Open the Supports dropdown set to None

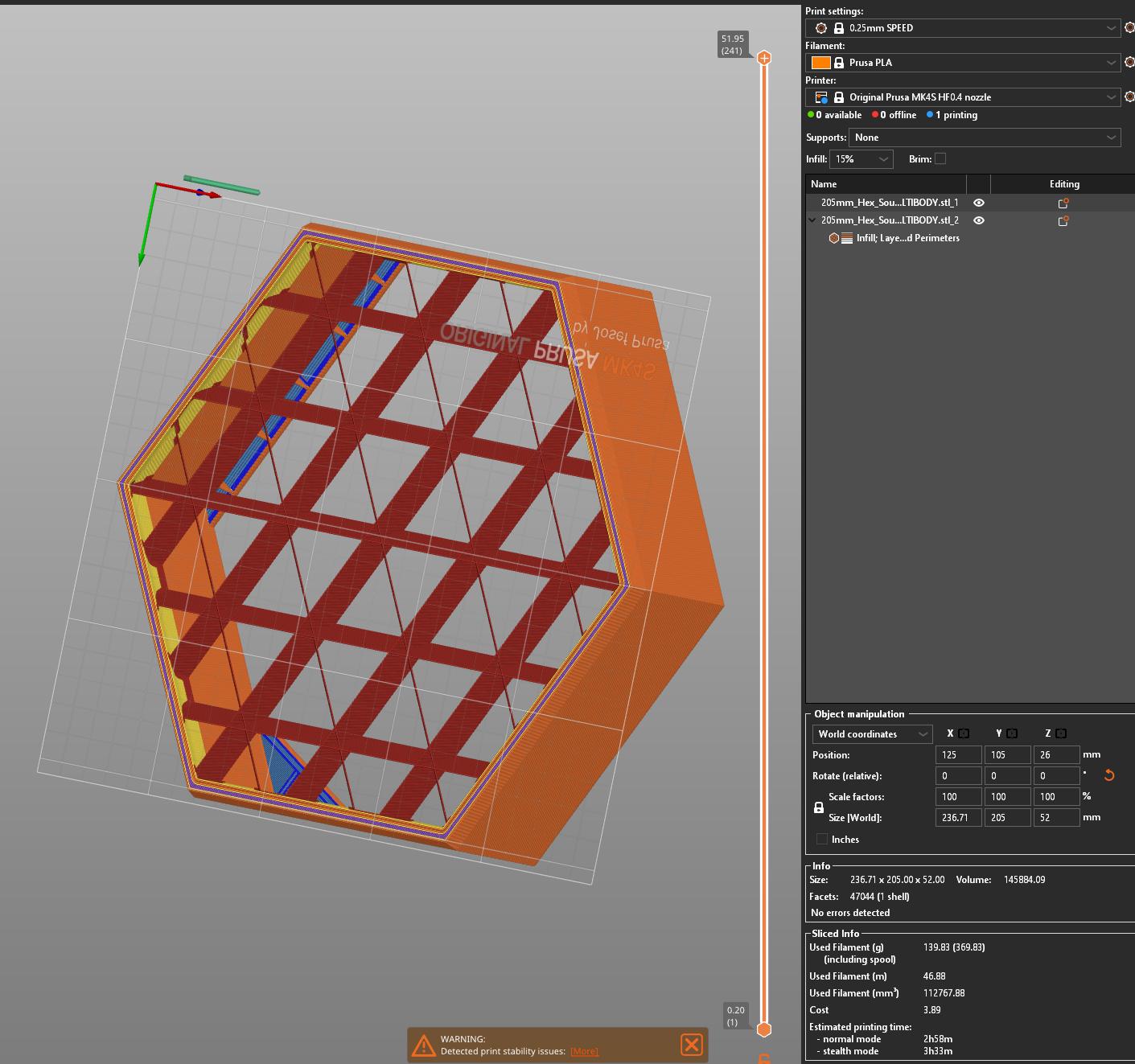[985, 138]
